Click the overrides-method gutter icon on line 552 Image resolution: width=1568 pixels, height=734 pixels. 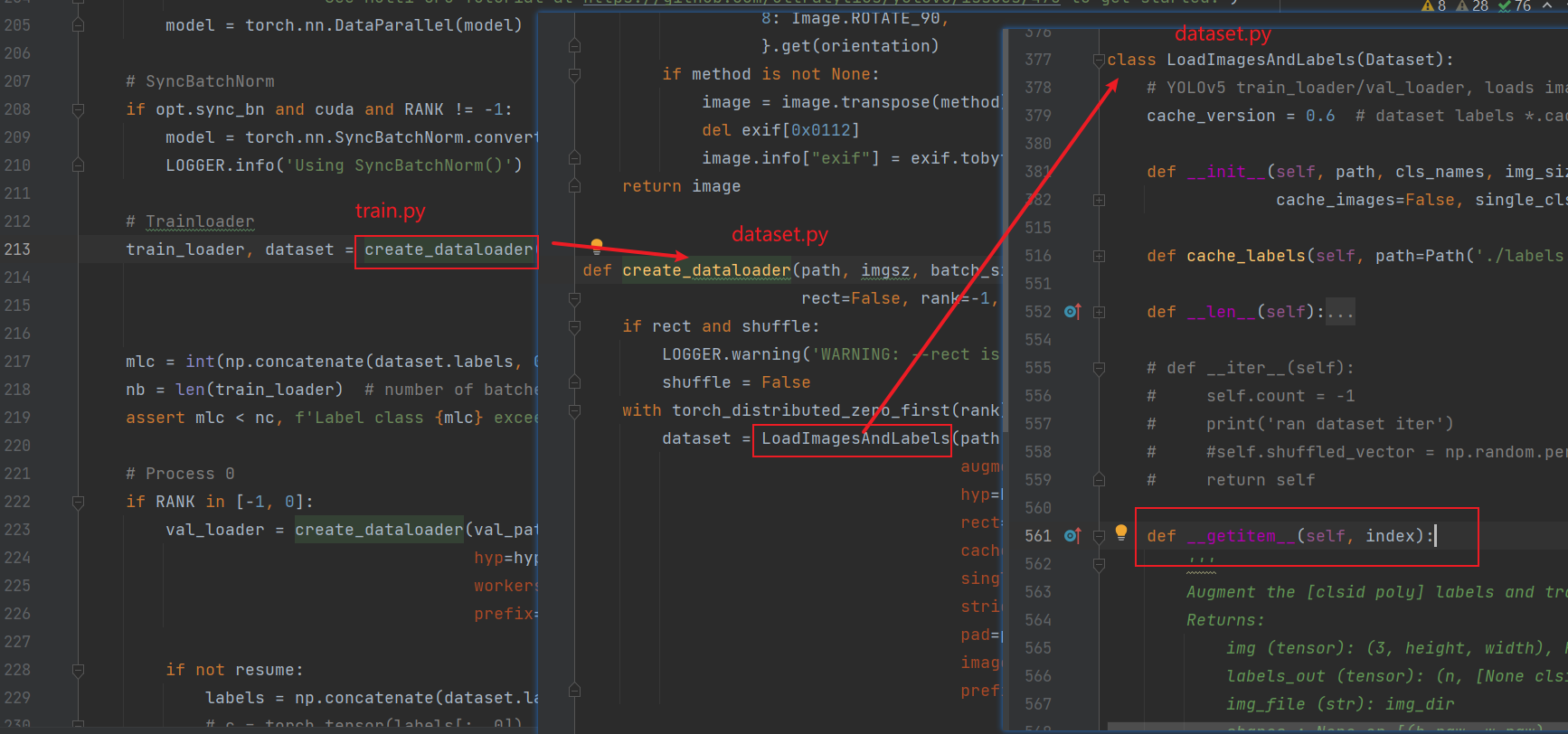pos(1072,312)
